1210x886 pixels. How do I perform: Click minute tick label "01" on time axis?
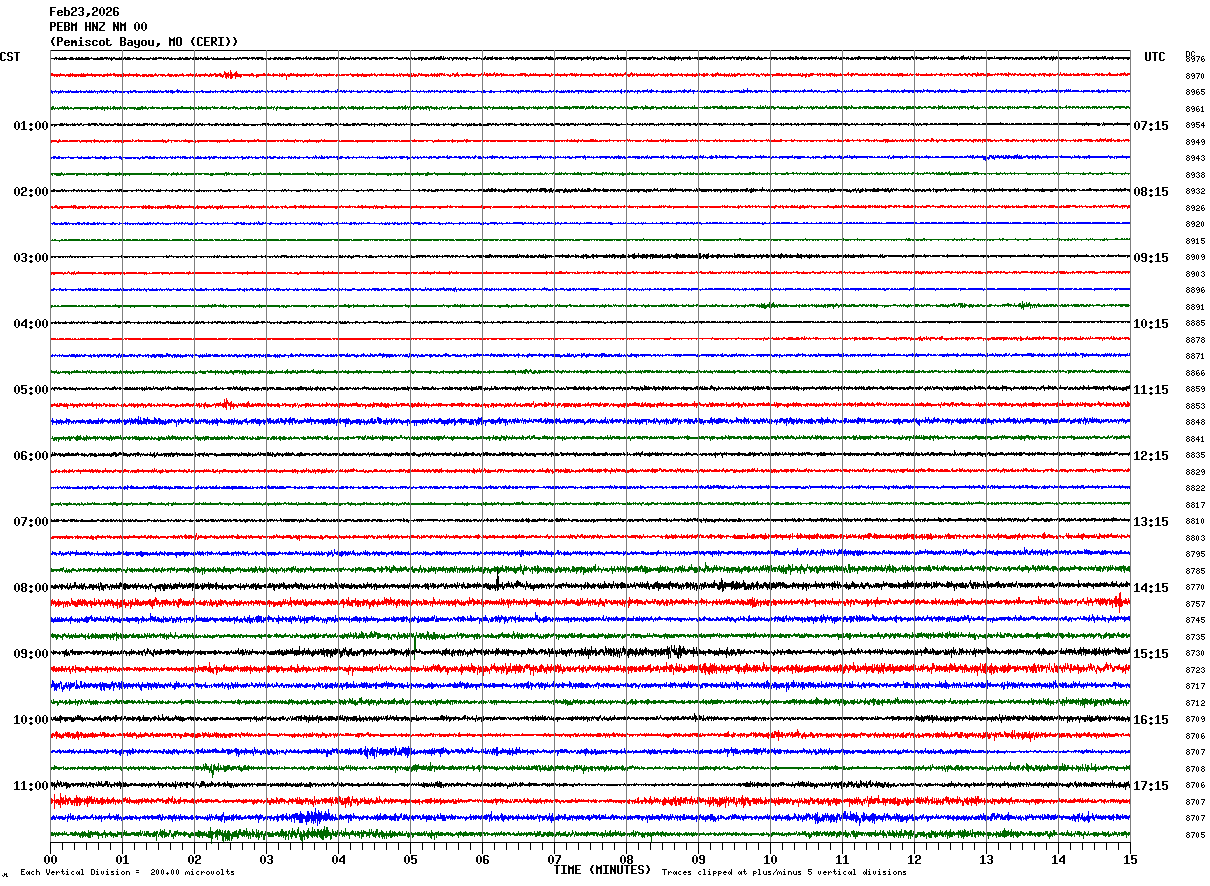coord(122,859)
